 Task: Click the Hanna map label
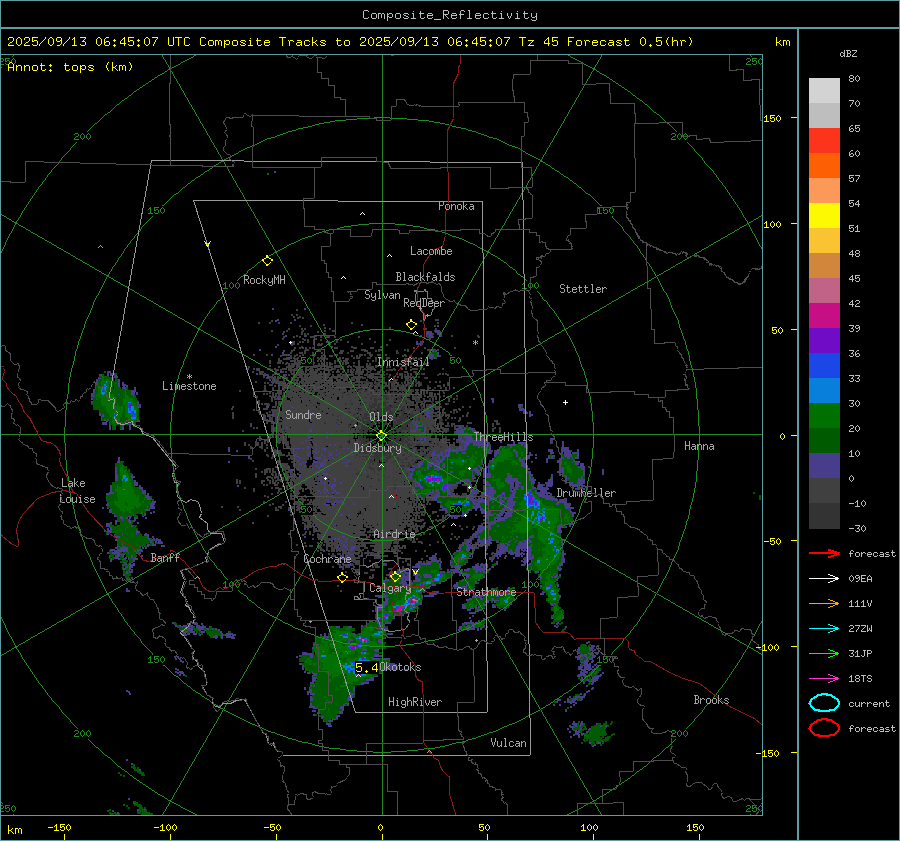699,446
